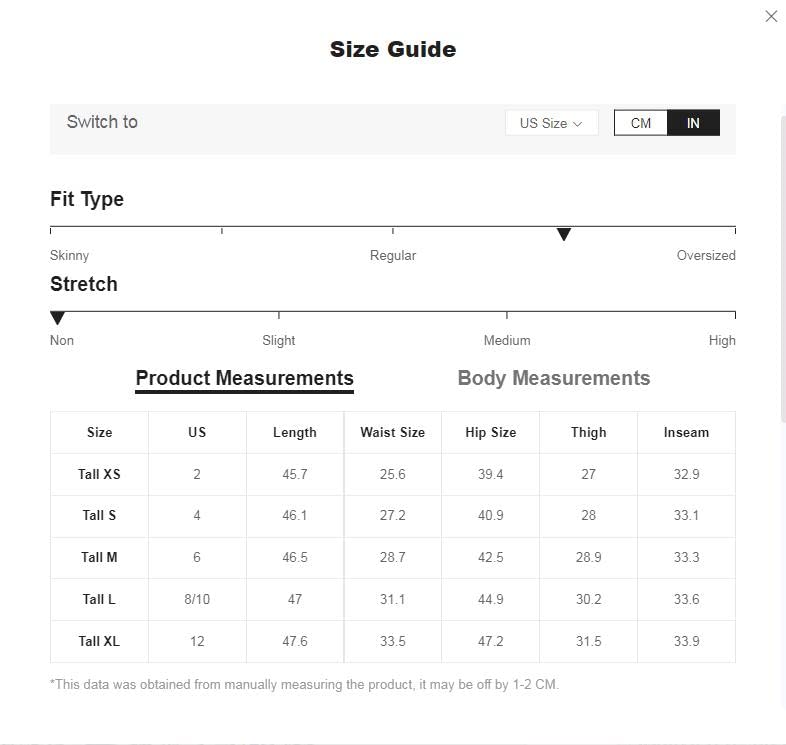The width and height of the screenshot is (786, 745).
Task: Click the Tall S size cell
Action: point(99,515)
